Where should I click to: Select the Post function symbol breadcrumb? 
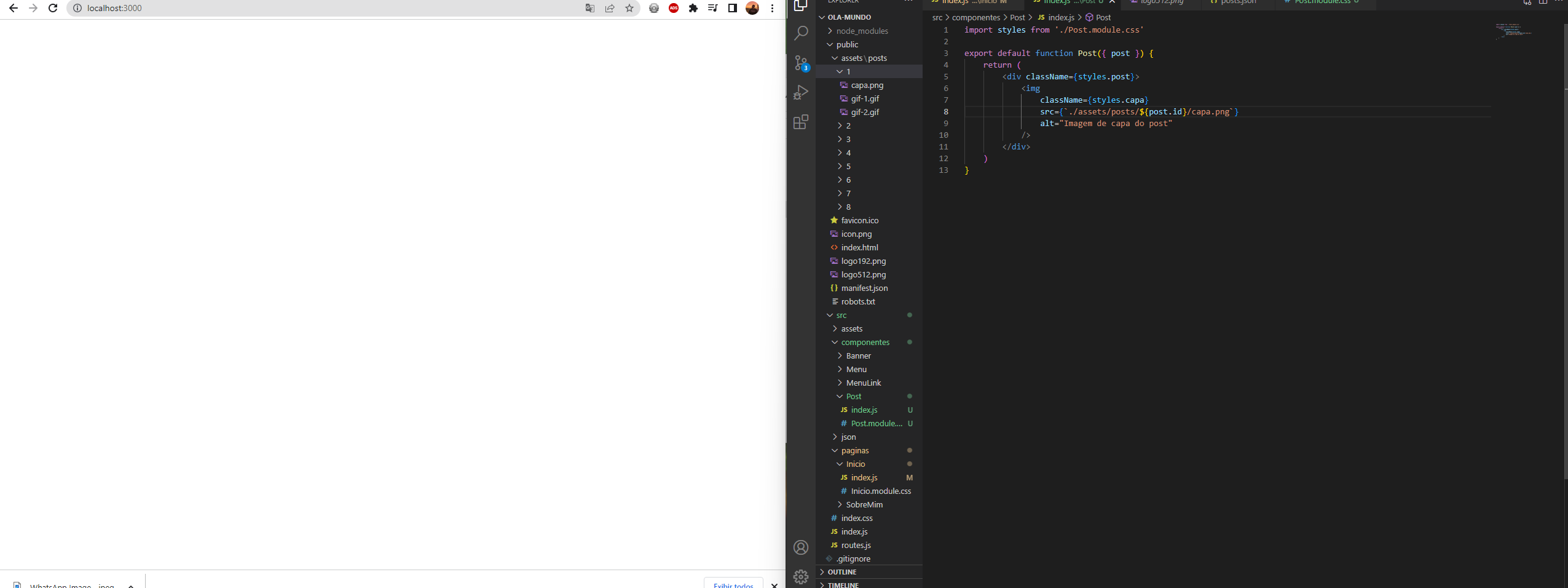point(1098,17)
